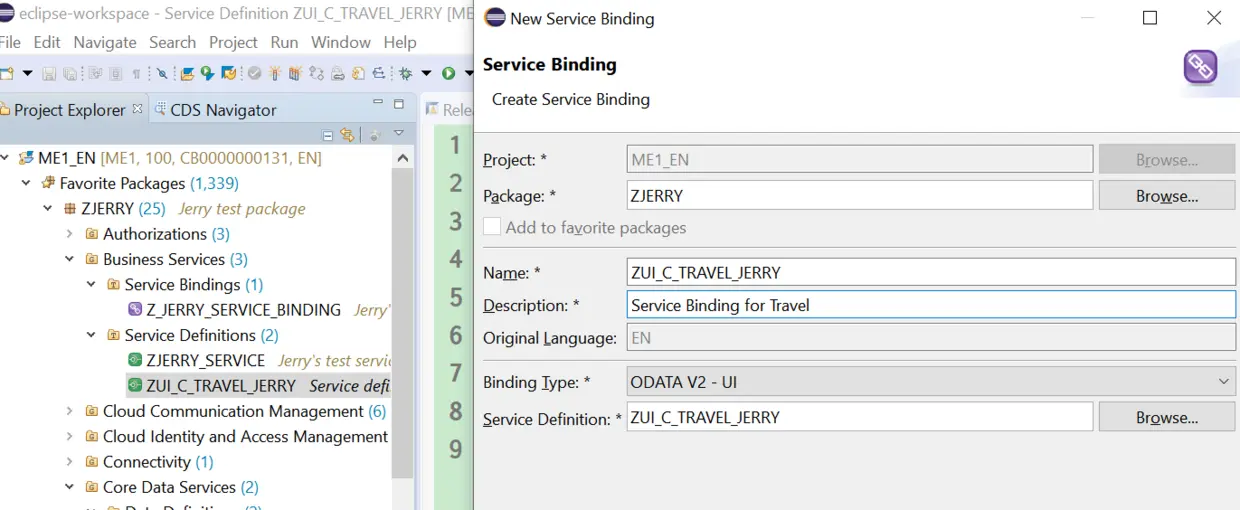Expand Cloud Communication Management node
The image size is (1240, 510).
(x=69, y=411)
